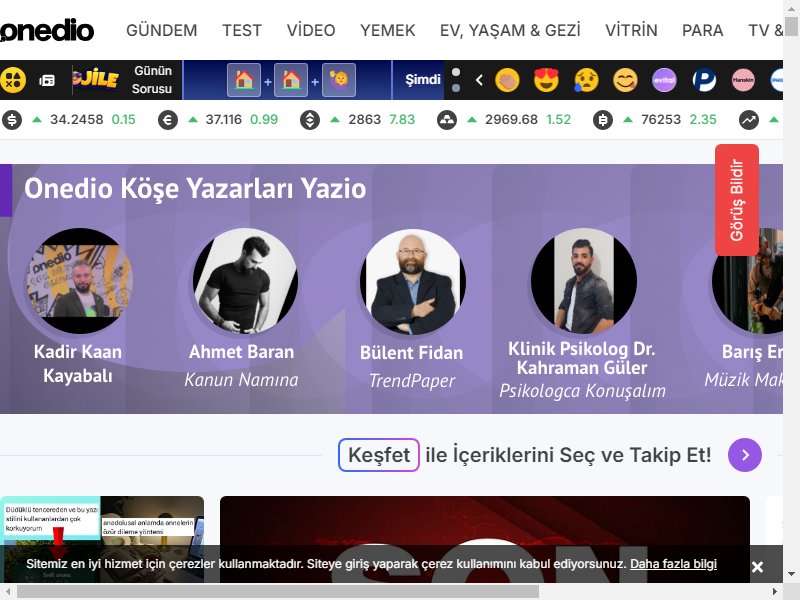Click the bitcoin currency icon
800x600 pixels.
pyautogui.click(x=603, y=120)
